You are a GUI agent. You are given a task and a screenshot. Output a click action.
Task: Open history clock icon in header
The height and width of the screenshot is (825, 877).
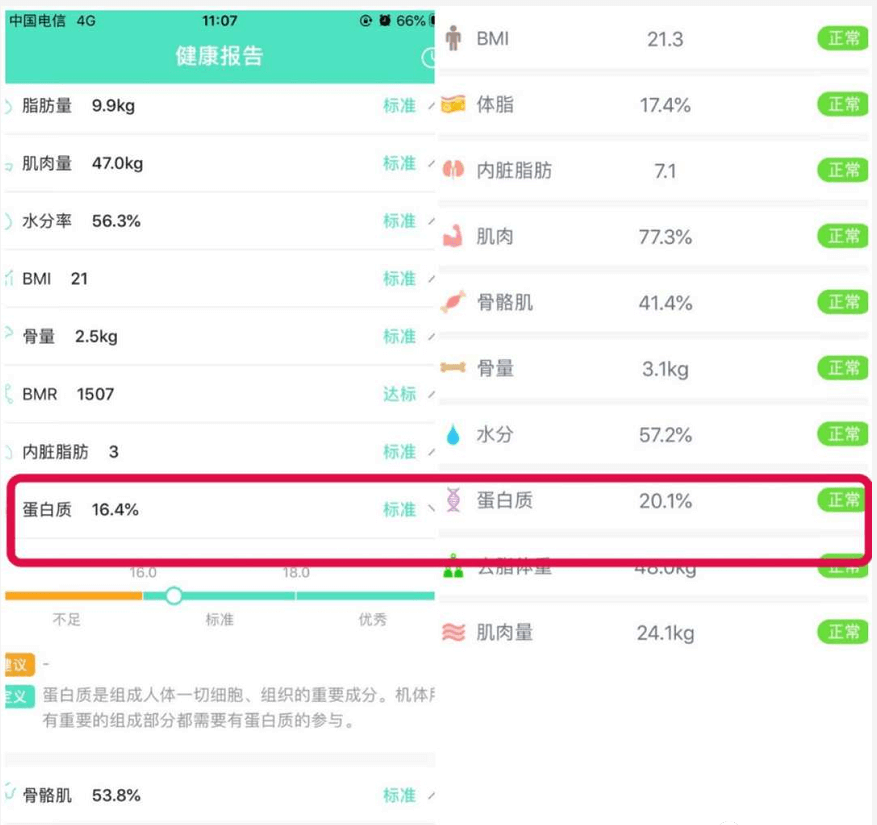[430, 57]
